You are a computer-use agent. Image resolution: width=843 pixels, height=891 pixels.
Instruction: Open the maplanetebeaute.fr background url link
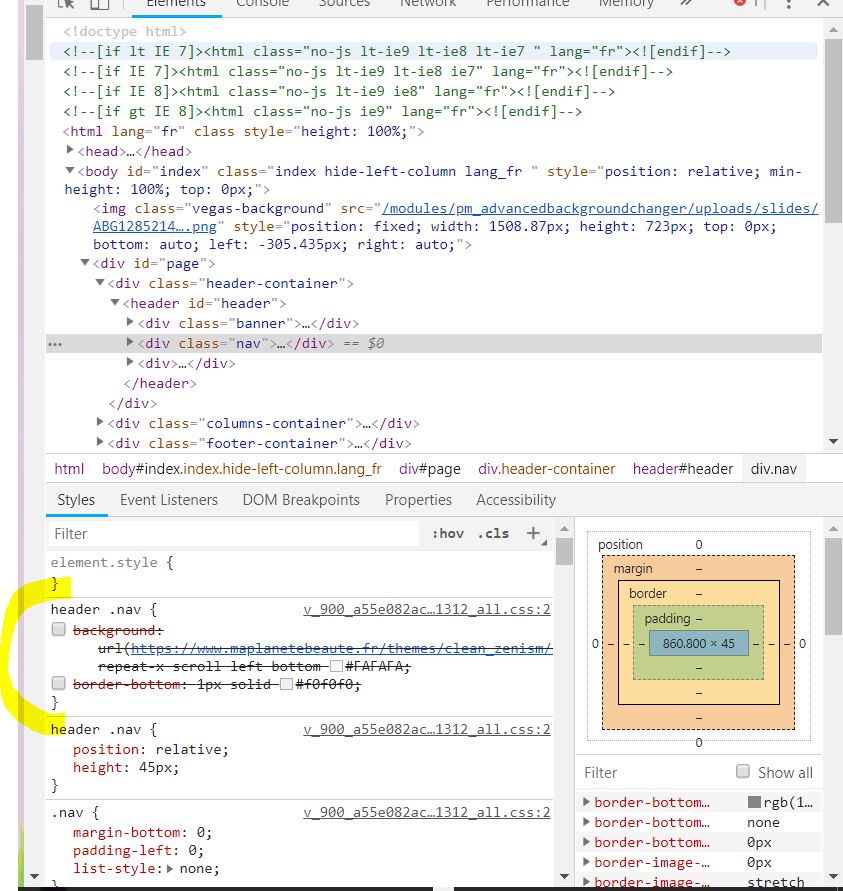point(341,648)
